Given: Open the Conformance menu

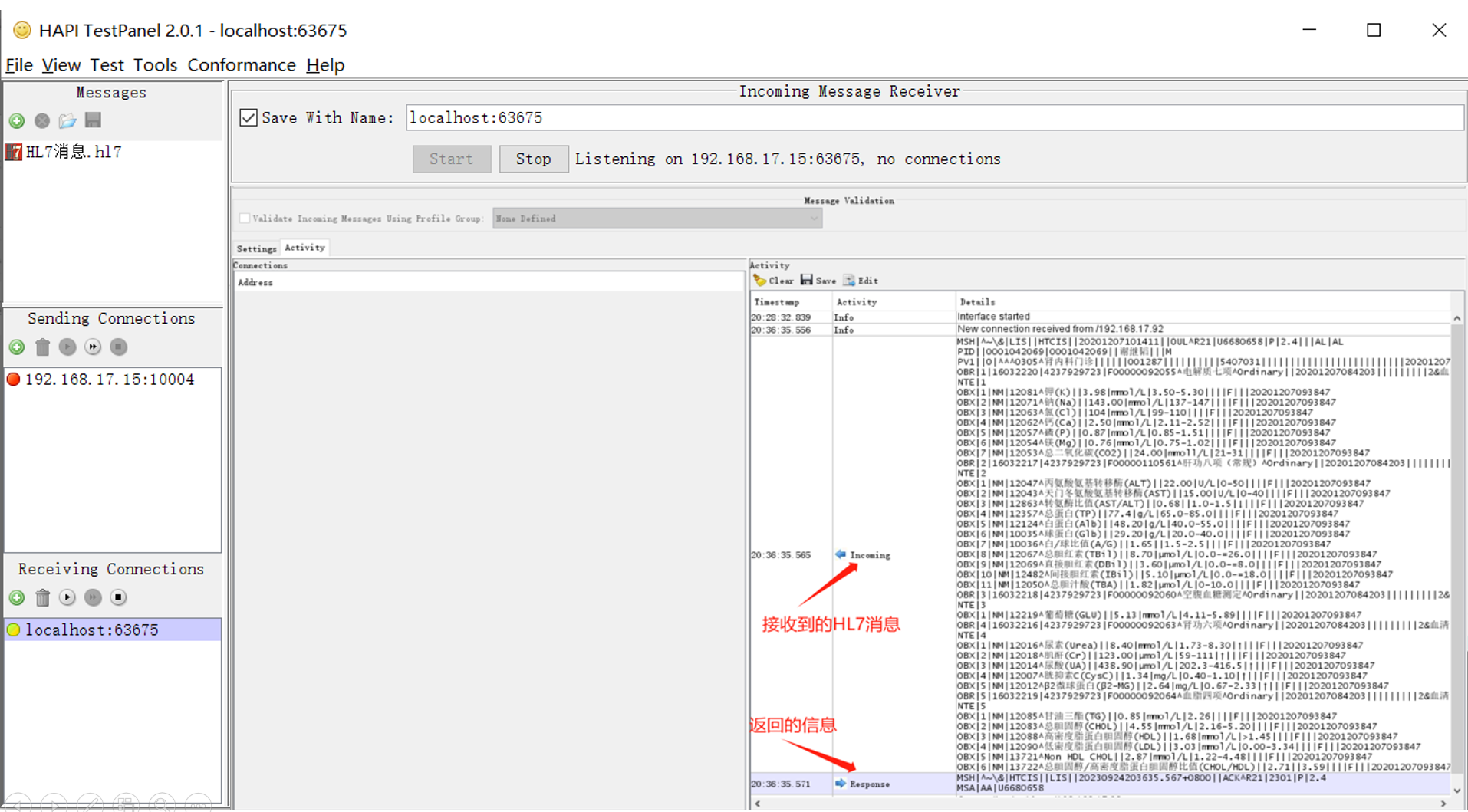Looking at the screenshot, I should click(241, 65).
